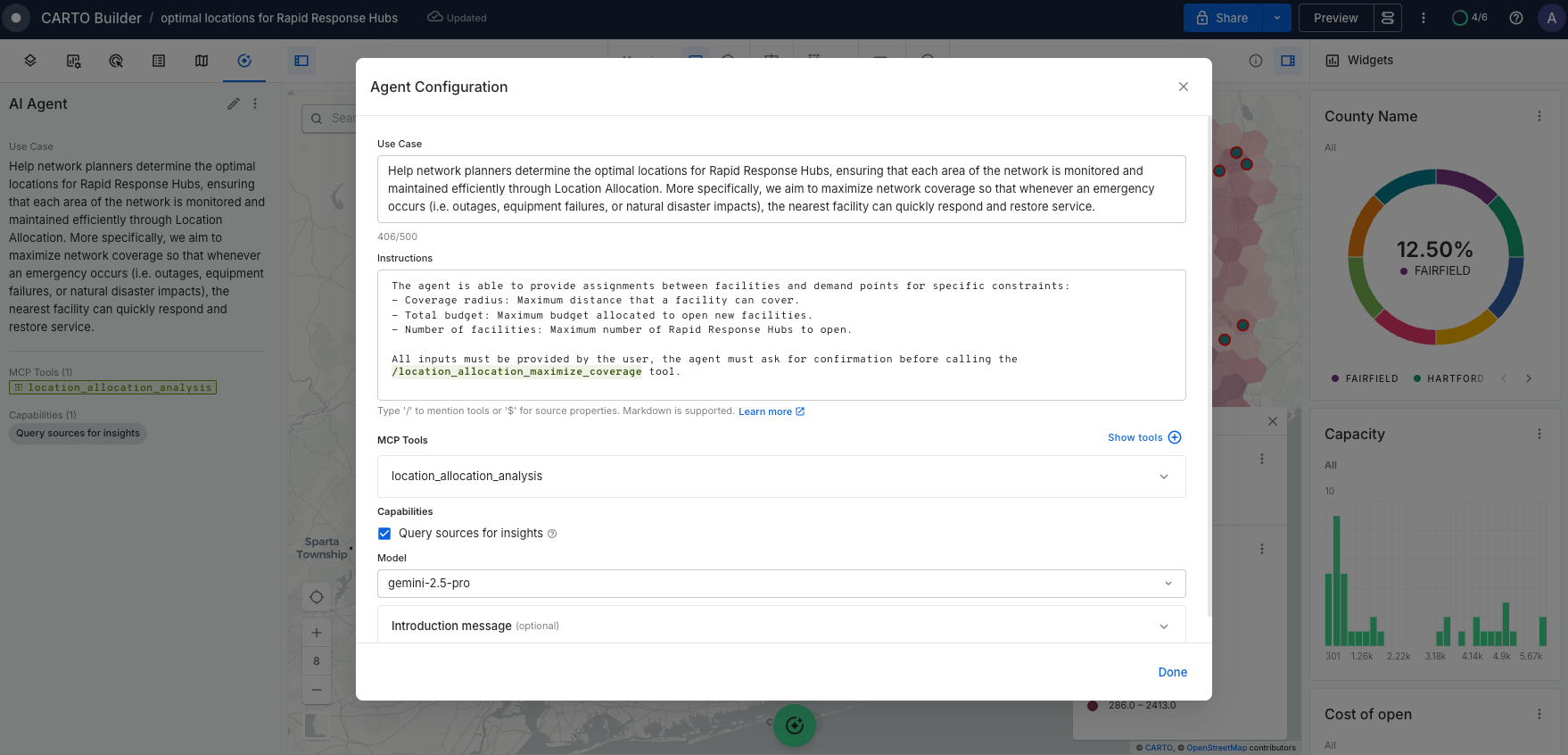The image size is (1568, 755).
Task: Click the help question mark icon
Action: pos(1515,18)
